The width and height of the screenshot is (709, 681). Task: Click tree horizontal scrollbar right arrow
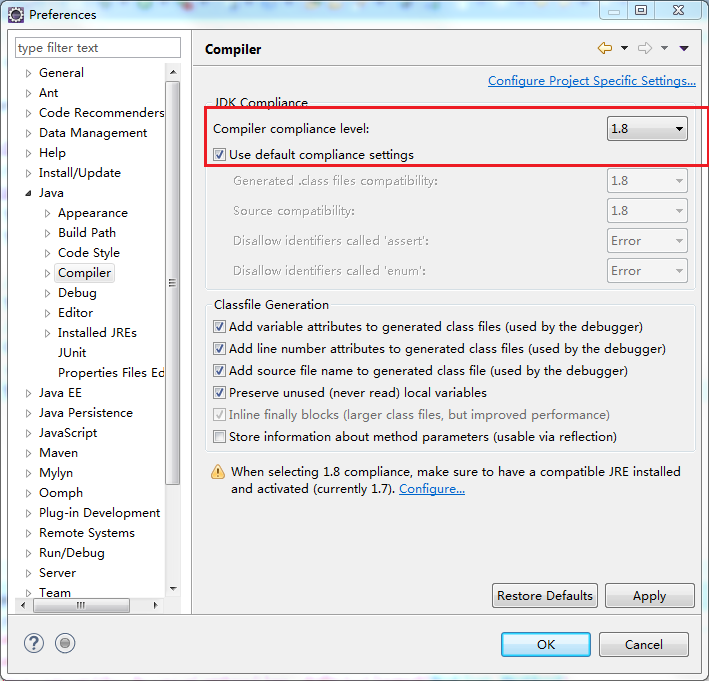[156, 605]
